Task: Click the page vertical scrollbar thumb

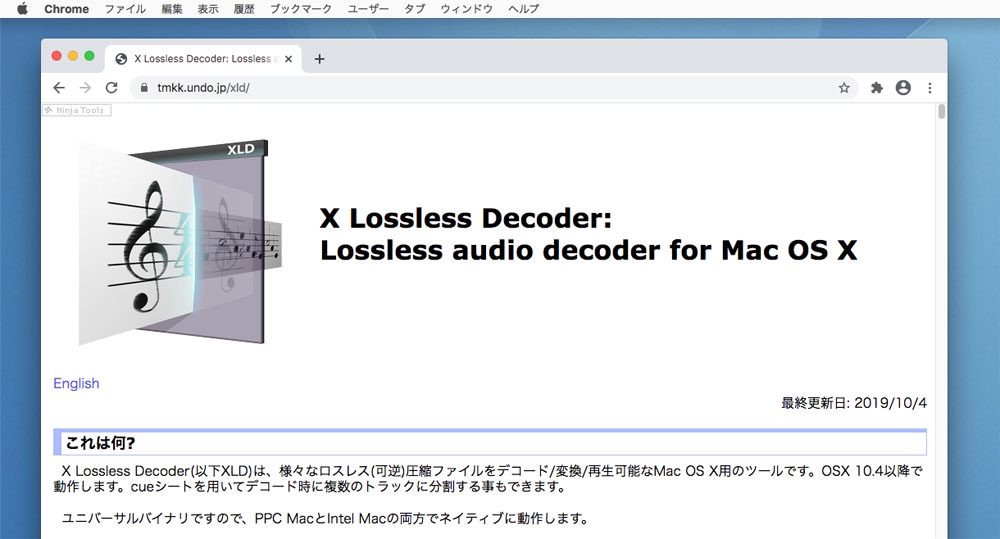Action: (941, 112)
